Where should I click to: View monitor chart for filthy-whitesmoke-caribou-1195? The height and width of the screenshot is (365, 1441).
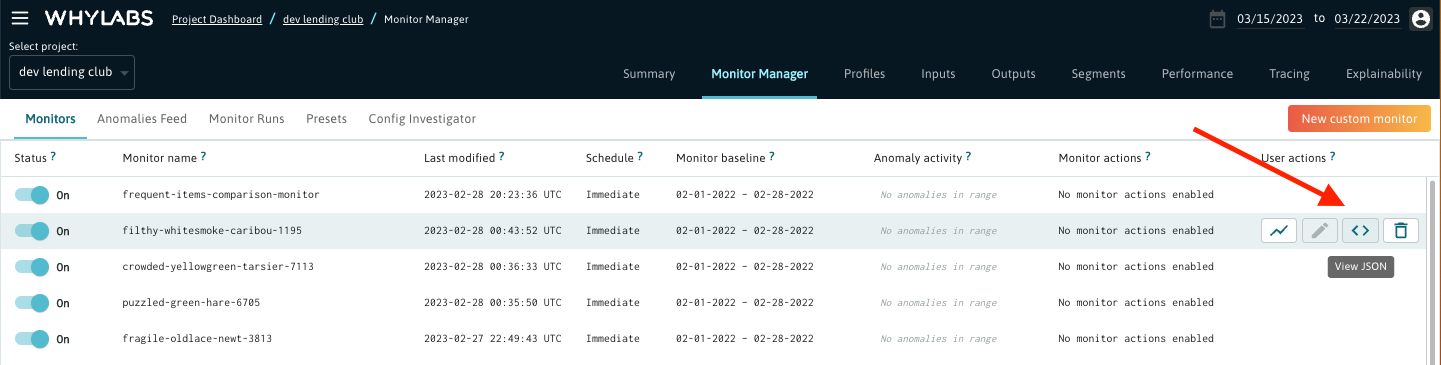(x=1279, y=231)
